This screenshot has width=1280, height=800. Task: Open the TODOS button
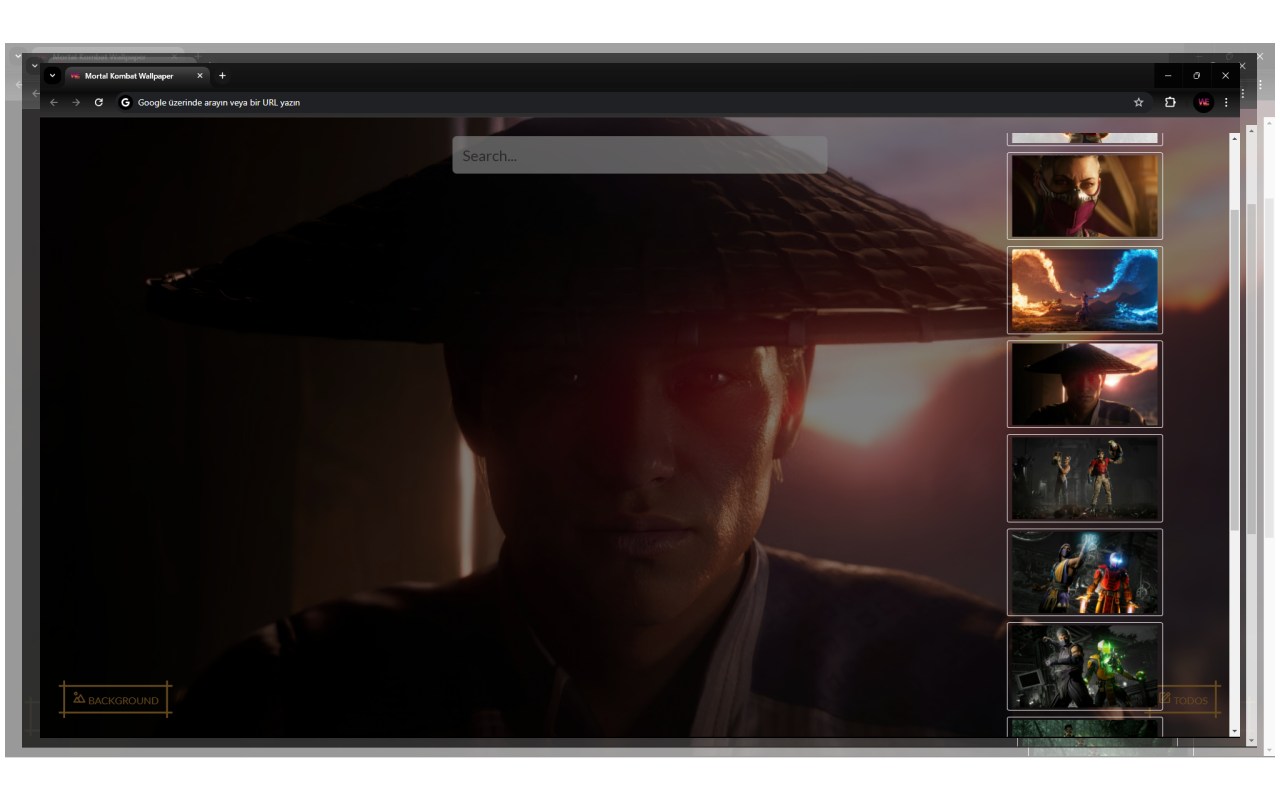[x=1184, y=700]
